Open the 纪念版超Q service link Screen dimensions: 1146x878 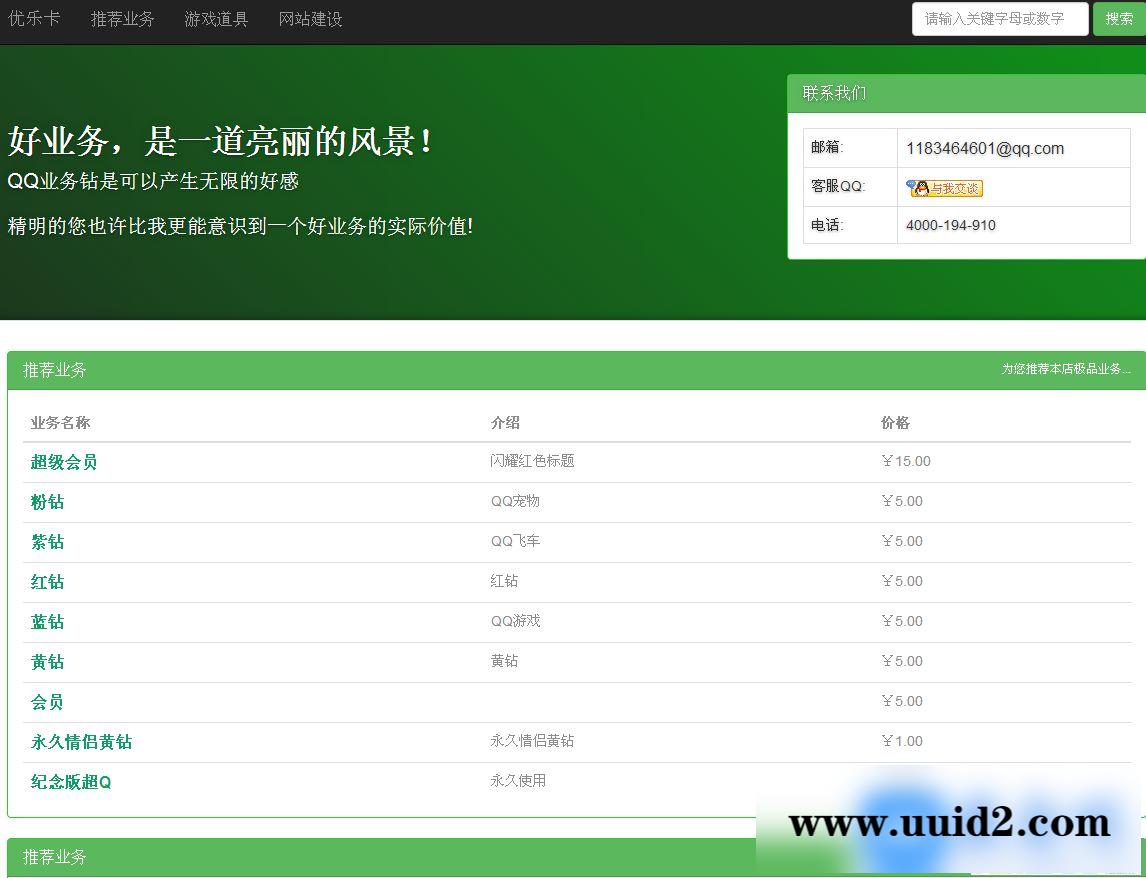click(69, 782)
